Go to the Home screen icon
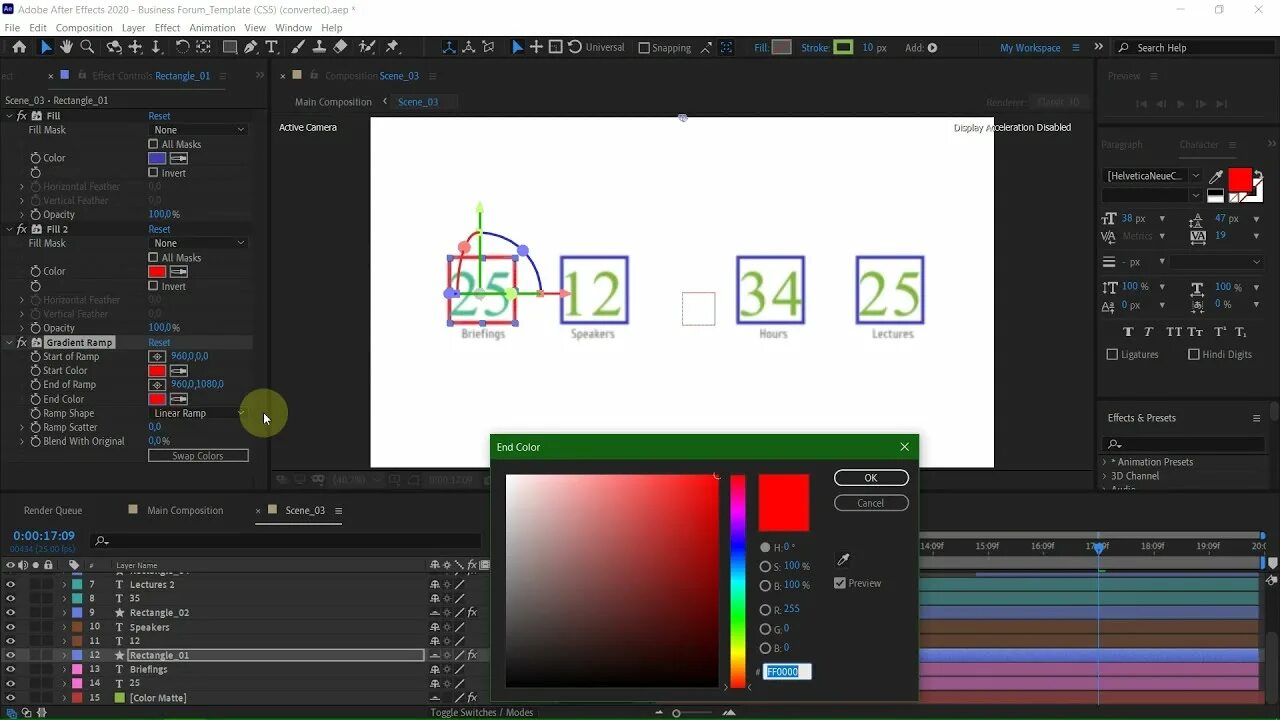1280x720 pixels. (19, 47)
